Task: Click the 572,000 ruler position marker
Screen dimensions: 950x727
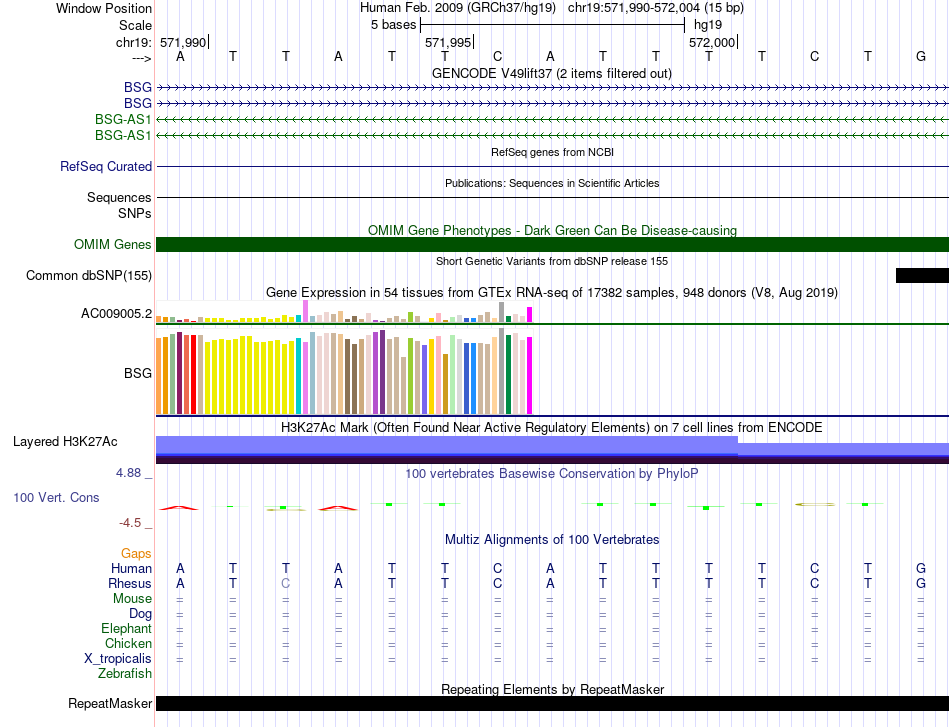Action: pyautogui.click(x=712, y=42)
